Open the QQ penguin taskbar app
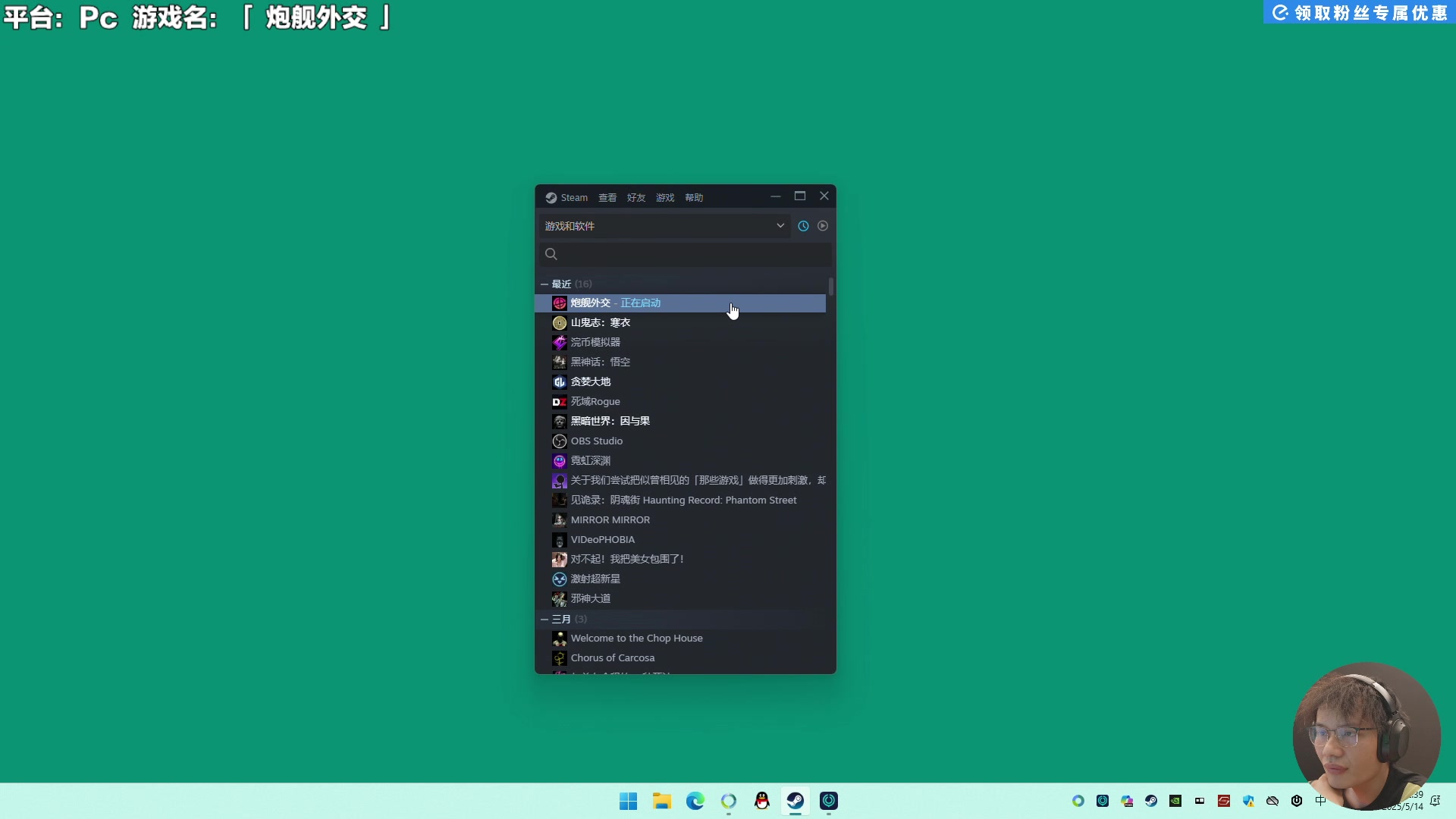Viewport: 1456px width, 819px height. click(x=762, y=802)
